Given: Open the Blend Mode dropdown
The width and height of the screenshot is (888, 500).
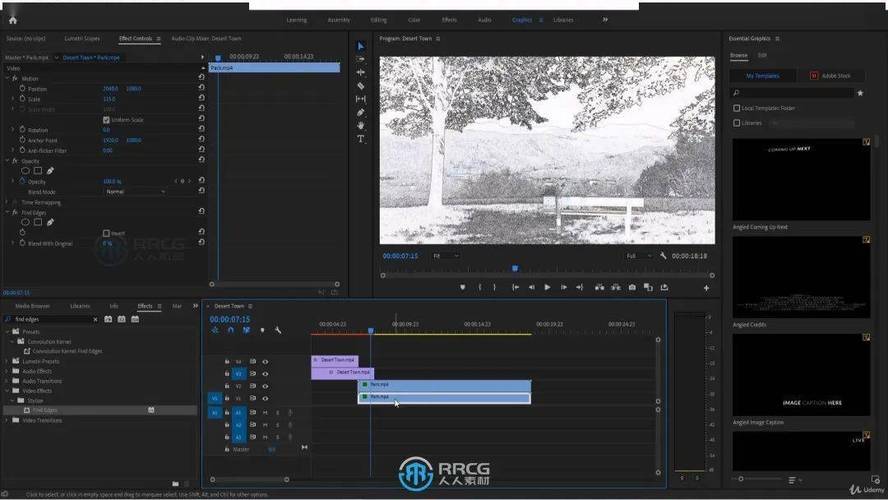Looking at the screenshot, I should coord(135,191).
